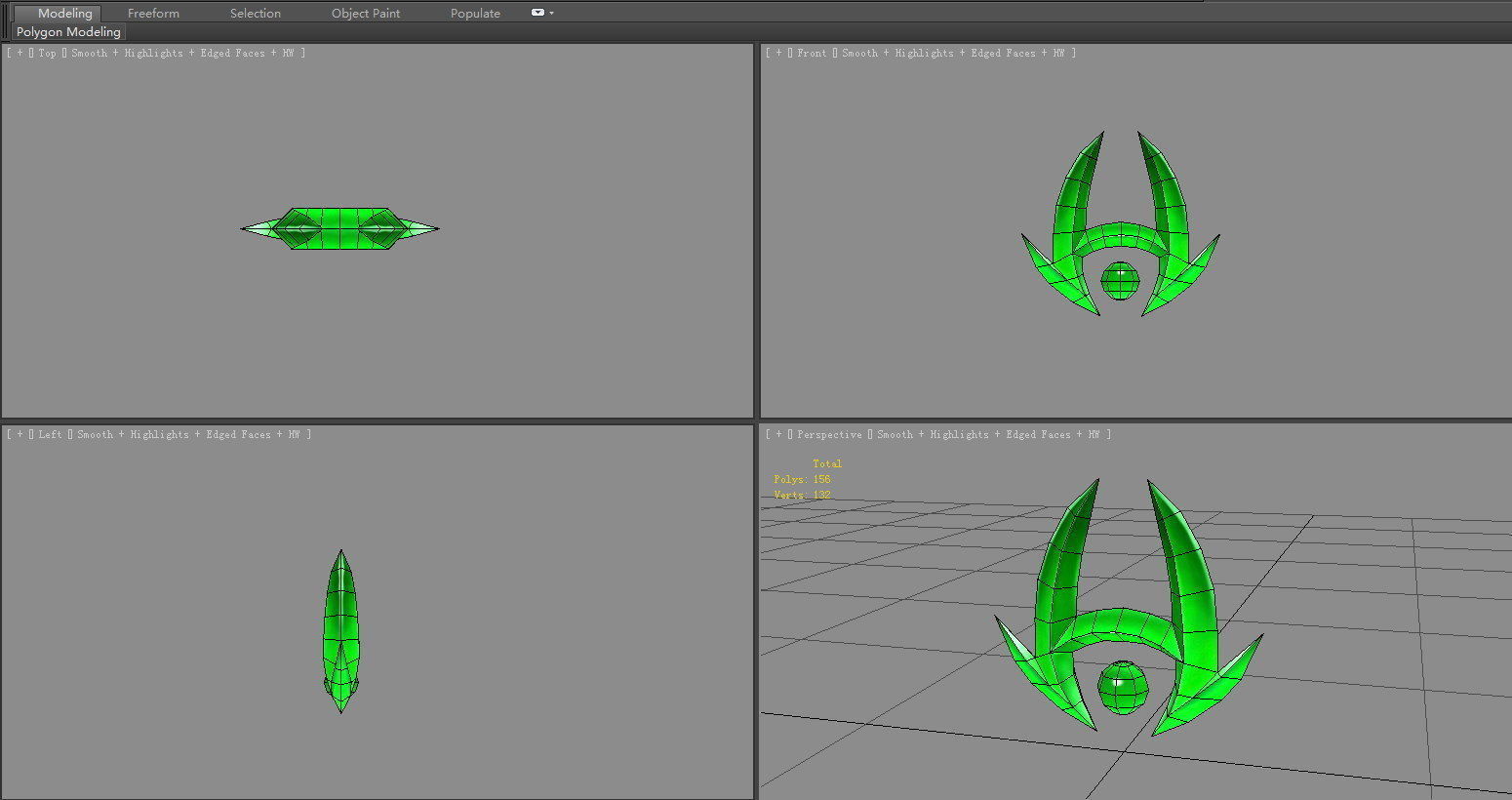Image resolution: width=1512 pixels, height=800 pixels.
Task: Click the Front viewport view label
Action: 812,54
